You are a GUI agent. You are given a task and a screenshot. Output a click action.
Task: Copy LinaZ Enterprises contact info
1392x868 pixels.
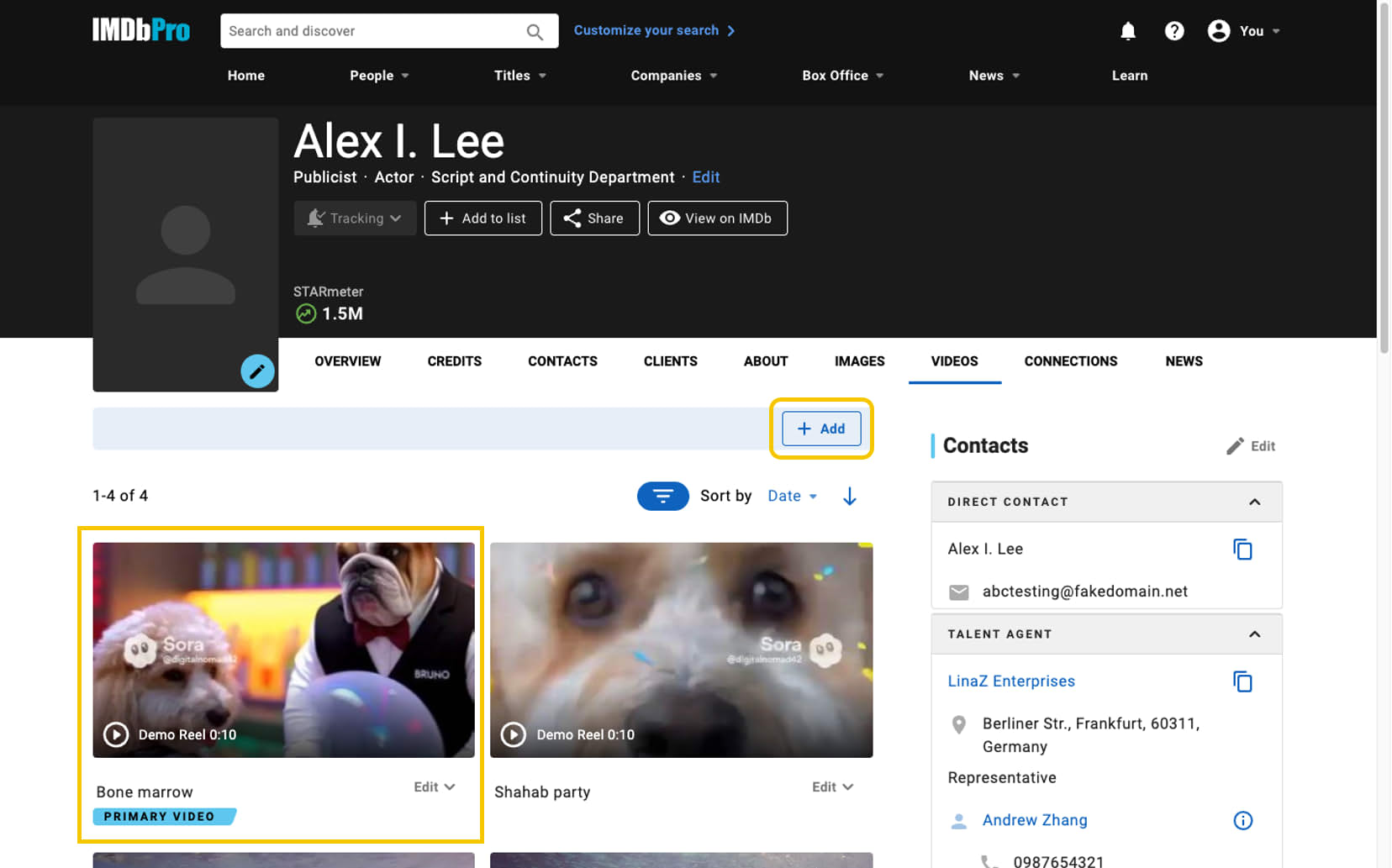1242,681
